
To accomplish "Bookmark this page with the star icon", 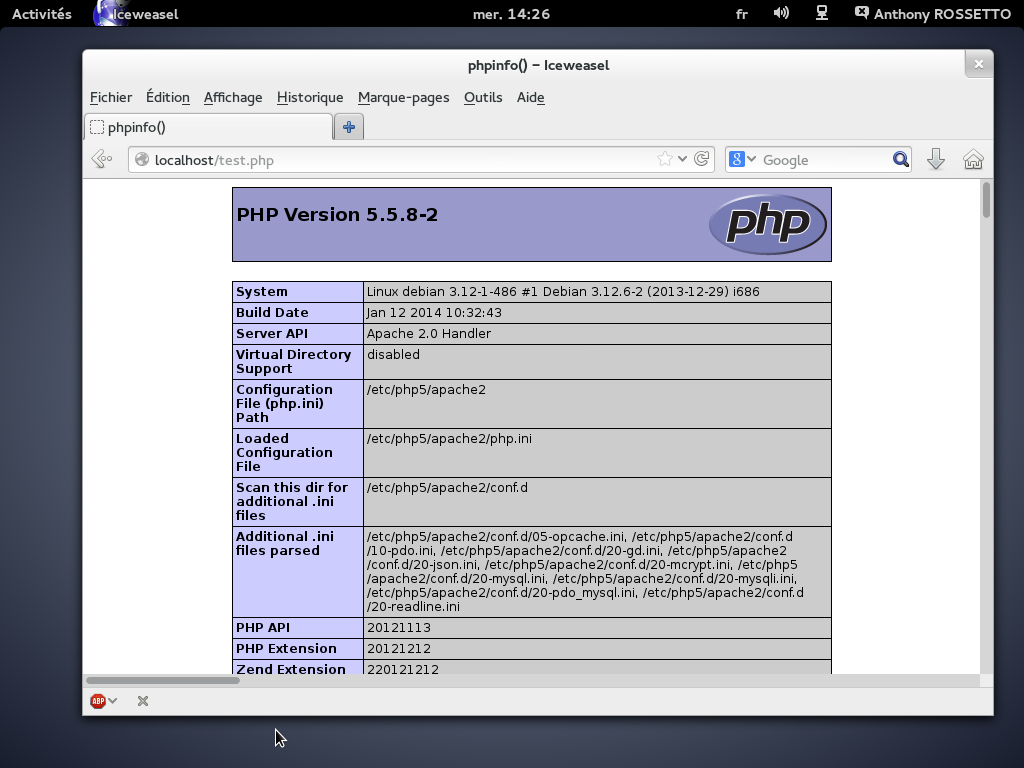I will point(665,159).
